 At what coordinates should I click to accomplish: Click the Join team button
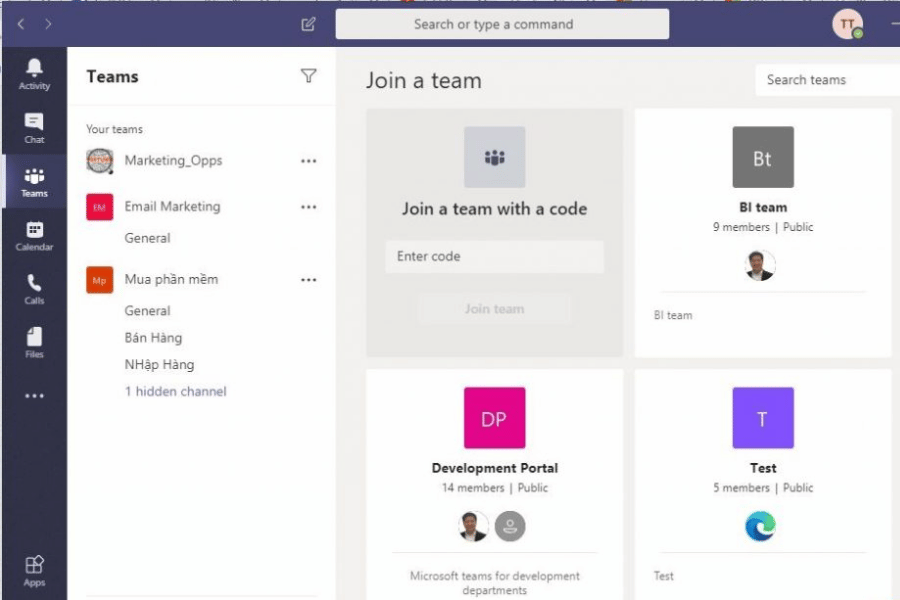point(494,309)
